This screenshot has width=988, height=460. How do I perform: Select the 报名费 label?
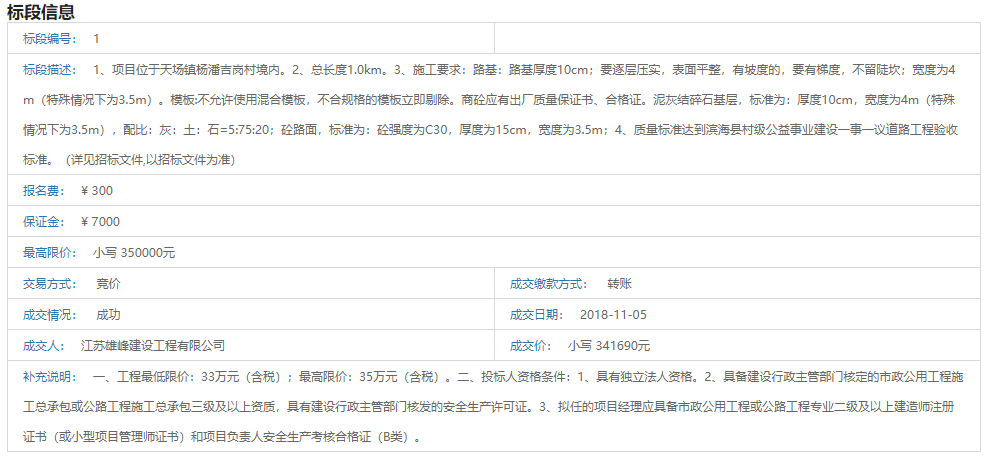coord(43,190)
